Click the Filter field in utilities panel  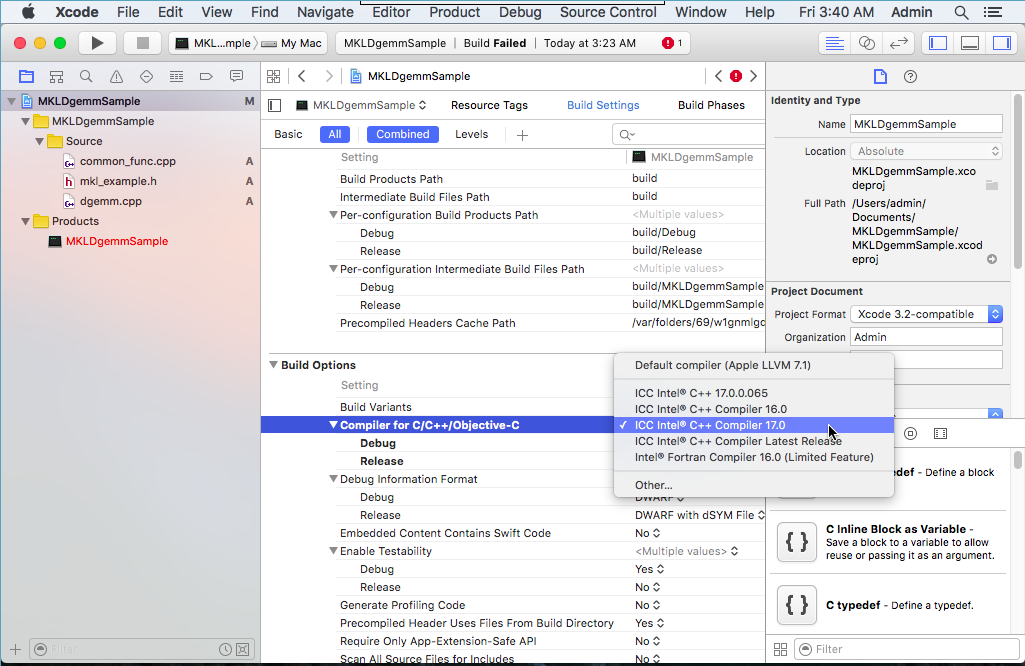tap(905, 648)
